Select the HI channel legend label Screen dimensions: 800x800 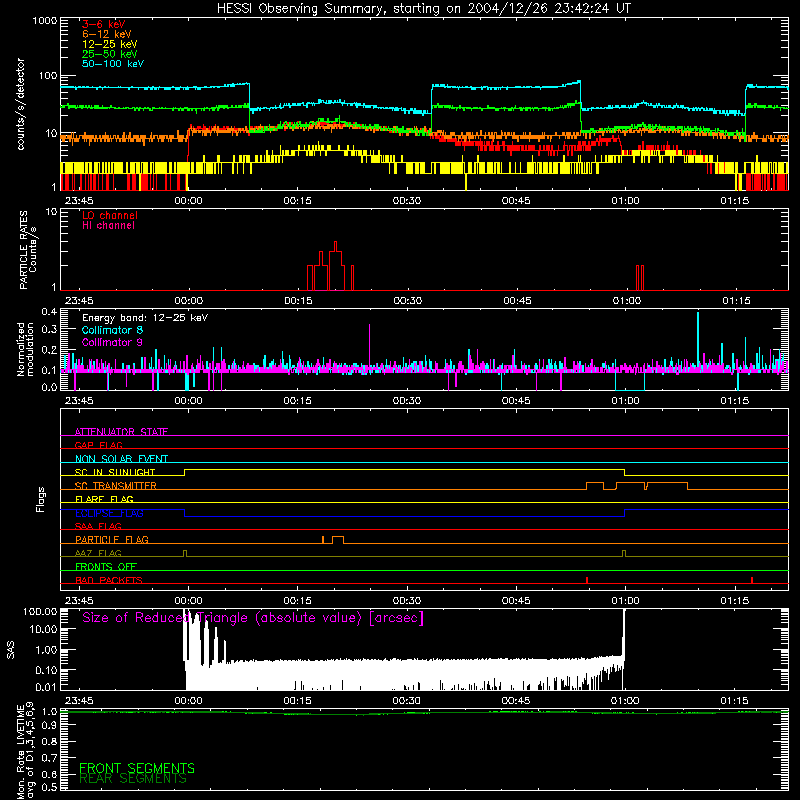click(x=108, y=226)
